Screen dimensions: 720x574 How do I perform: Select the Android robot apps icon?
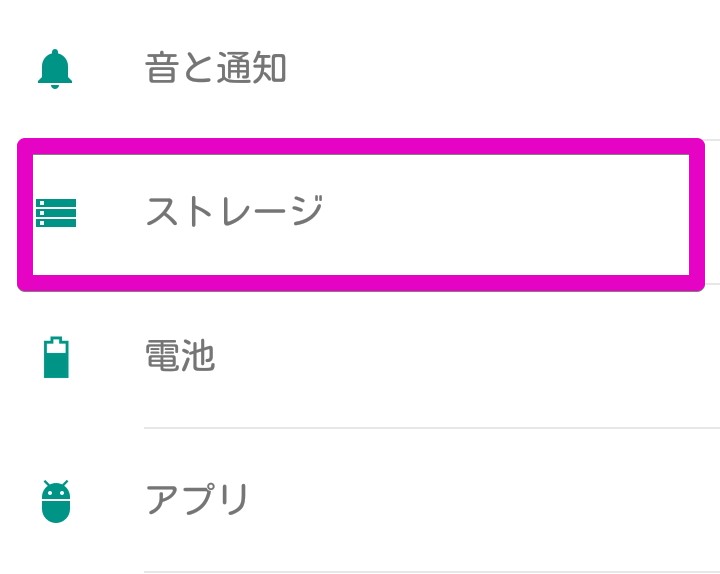point(56,501)
